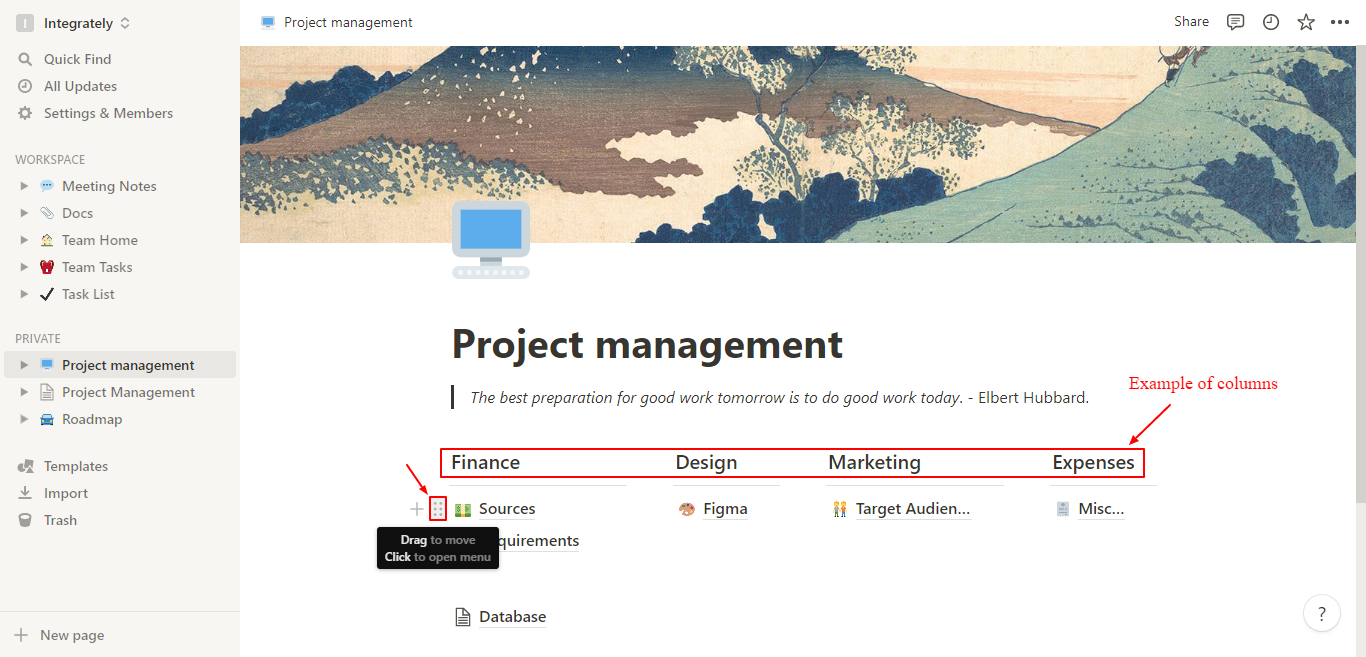Expand the Task List page toggle
The width and height of the screenshot is (1366, 657).
(24, 294)
